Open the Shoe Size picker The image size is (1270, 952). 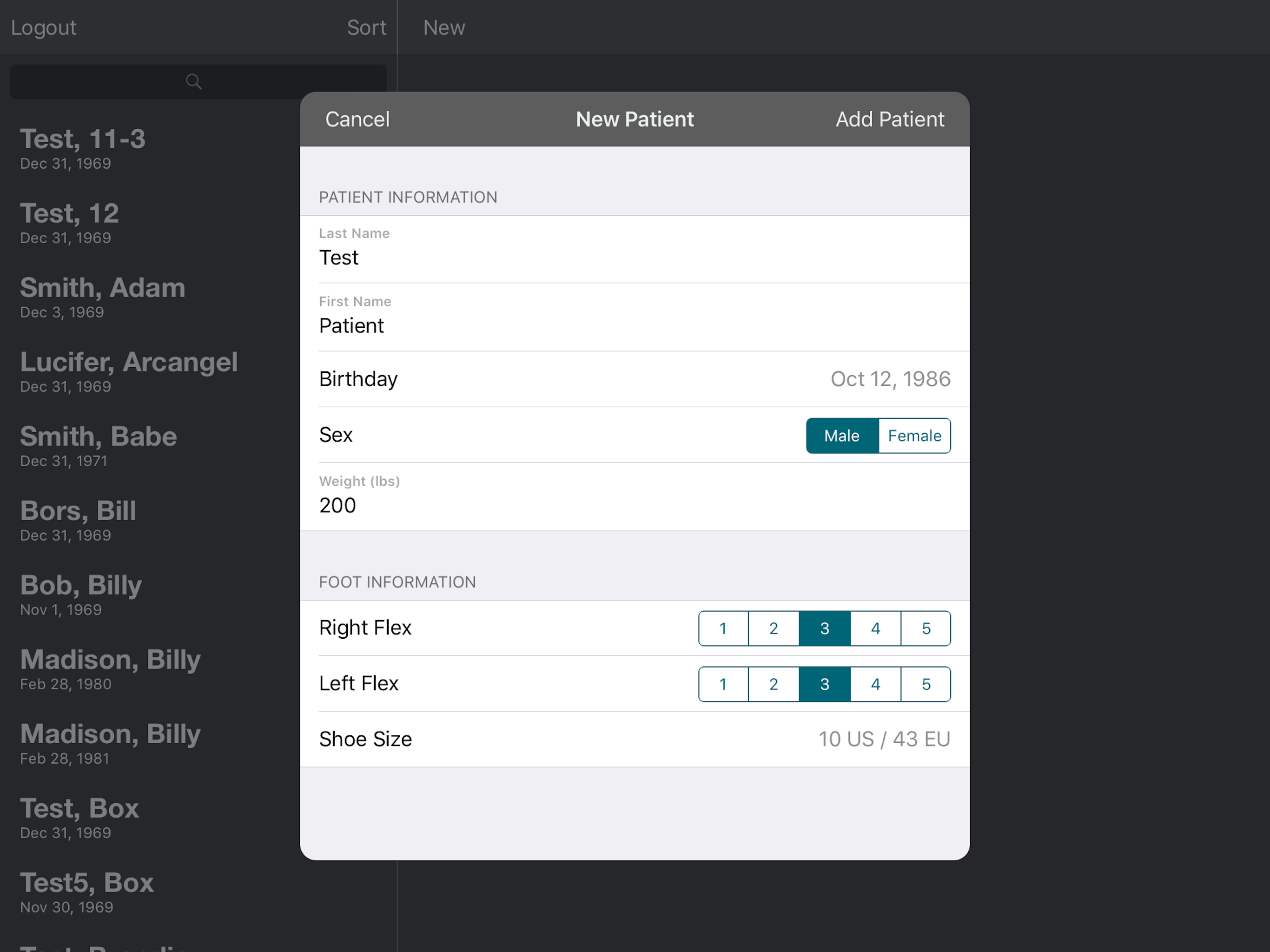[635, 739]
